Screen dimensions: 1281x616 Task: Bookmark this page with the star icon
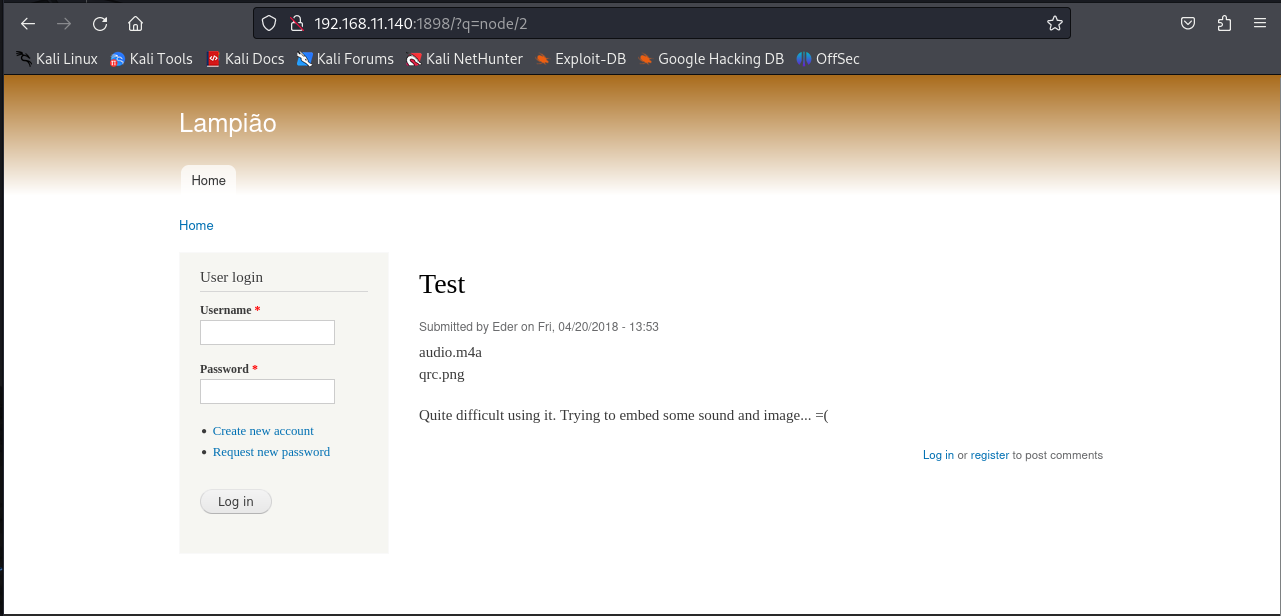tap(1054, 23)
